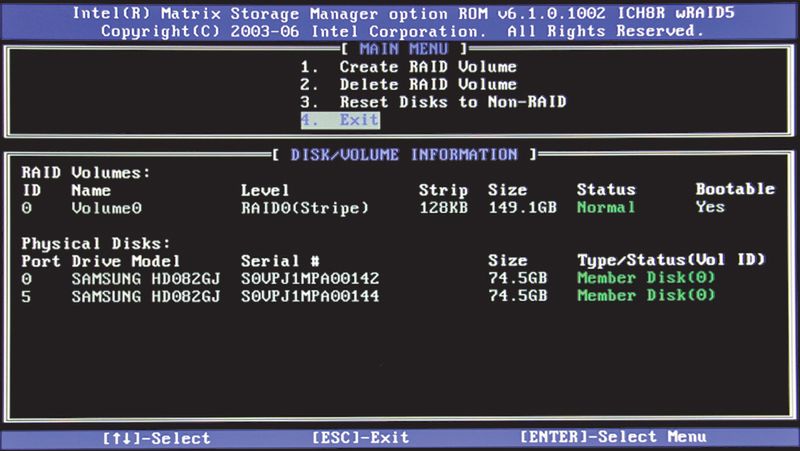Click the [ENTER]-Select Menu footer hint

[x=613, y=437]
